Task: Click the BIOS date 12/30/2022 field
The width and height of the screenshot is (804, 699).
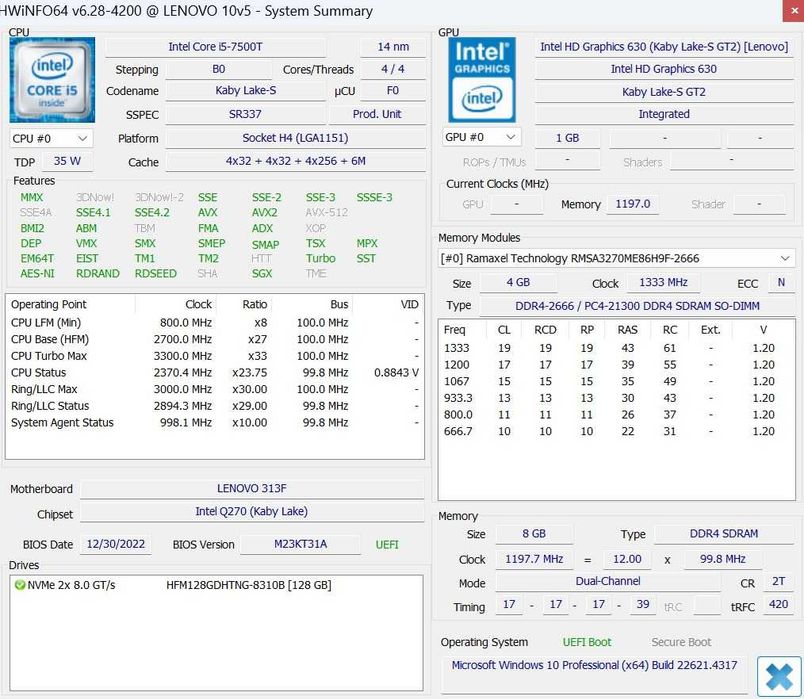Action: (x=116, y=544)
